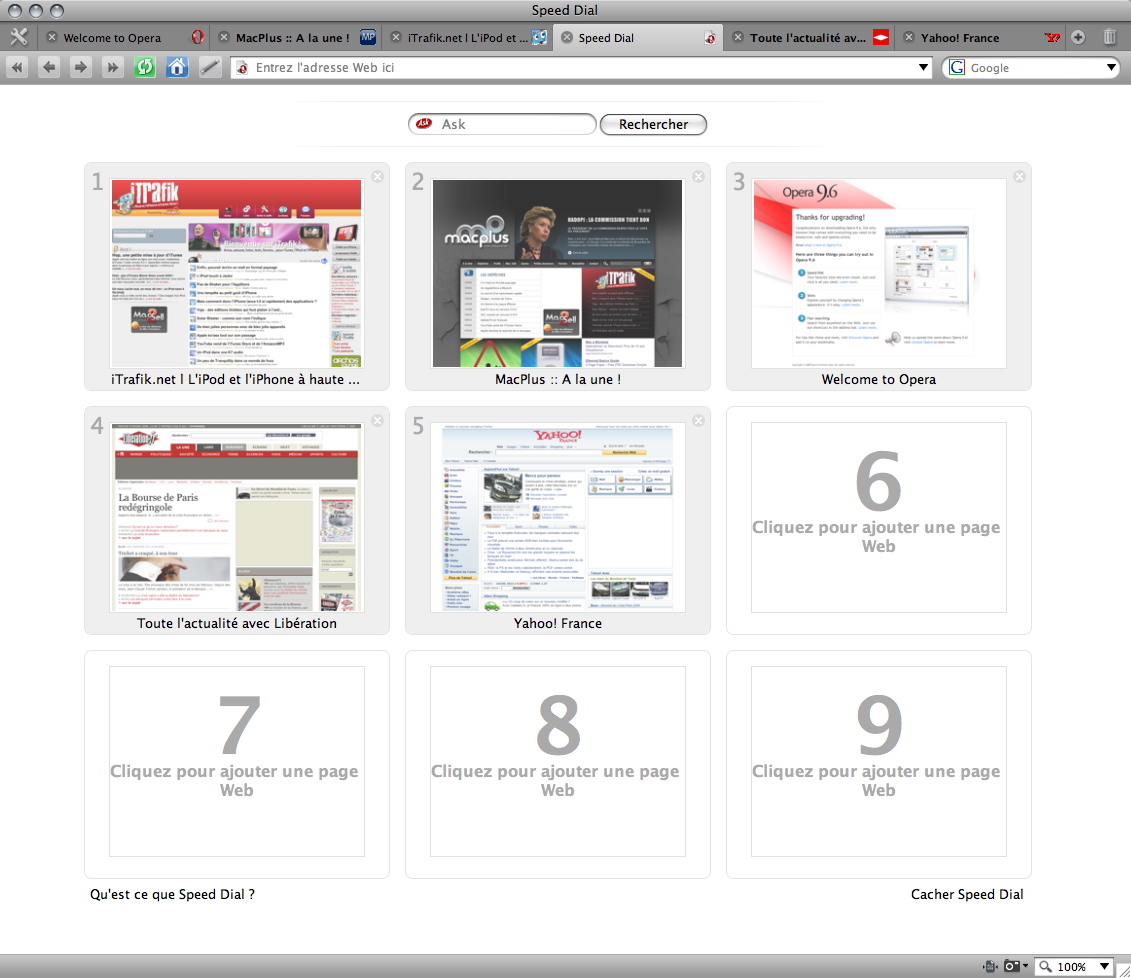This screenshot has width=1131, height=978.
Task: Click the Google icon in the search field
Action: pos(957,68)
